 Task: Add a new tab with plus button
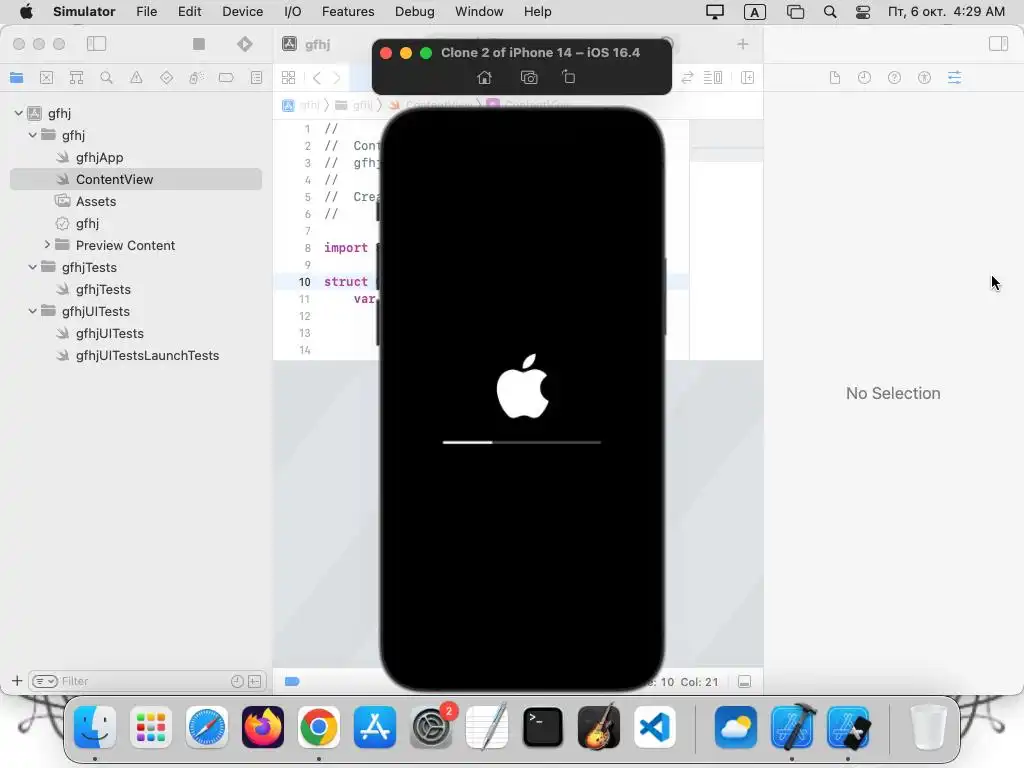(743, 44)
